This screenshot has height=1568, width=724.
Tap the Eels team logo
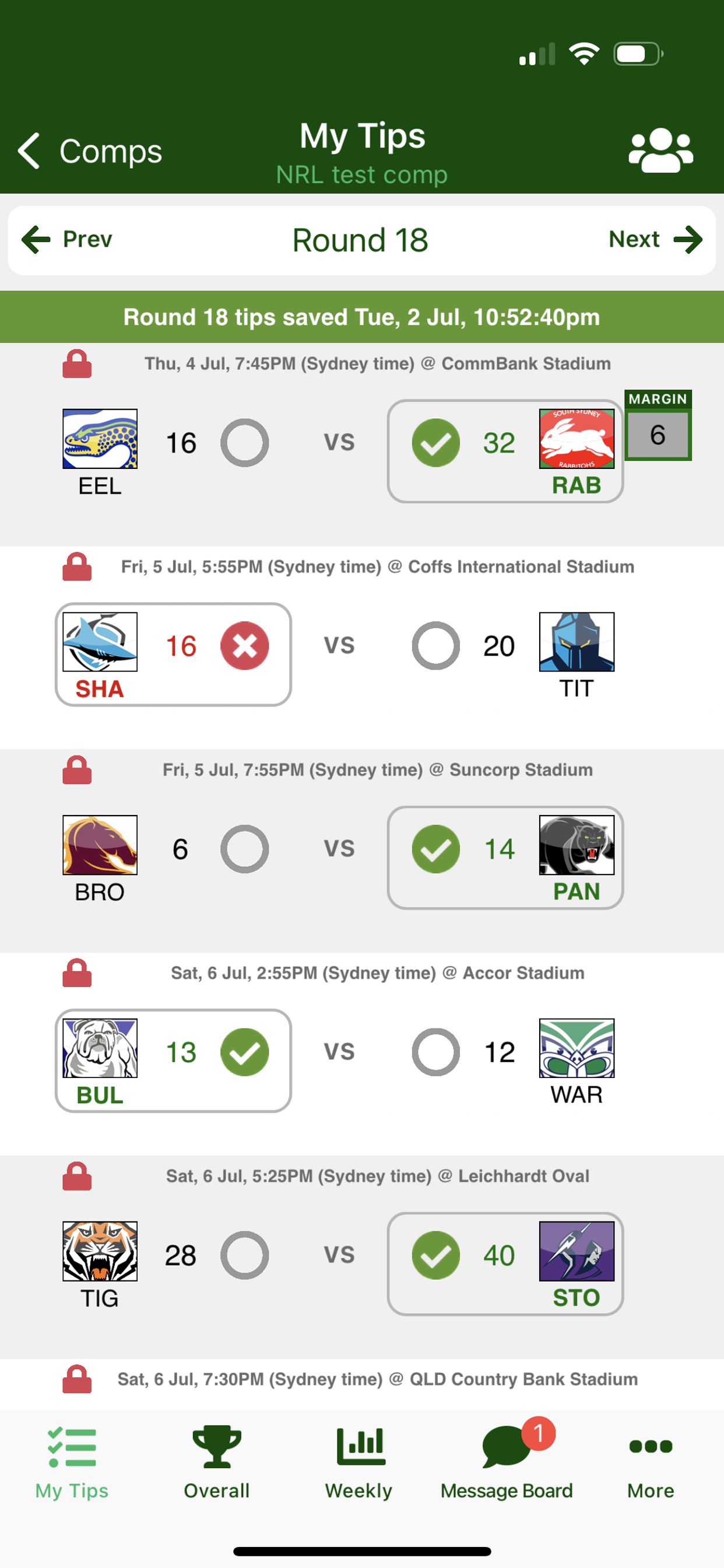click(100, 439)
